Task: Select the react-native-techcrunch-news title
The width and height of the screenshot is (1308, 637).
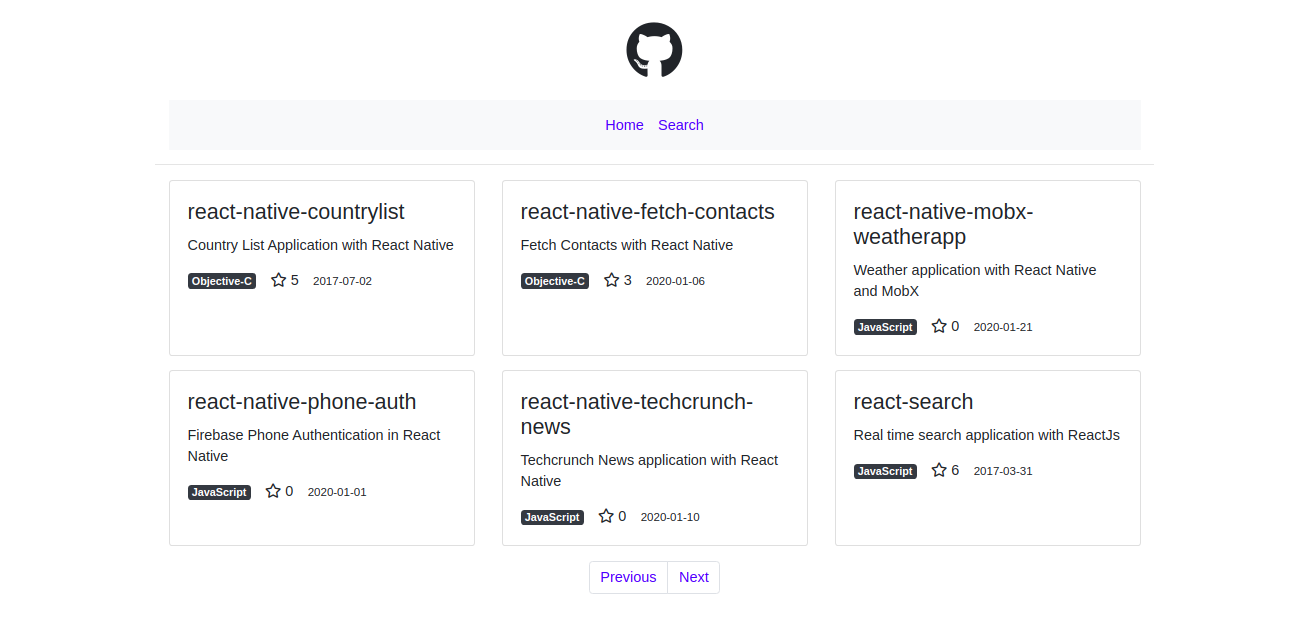Action: click(x=636, y=414)
